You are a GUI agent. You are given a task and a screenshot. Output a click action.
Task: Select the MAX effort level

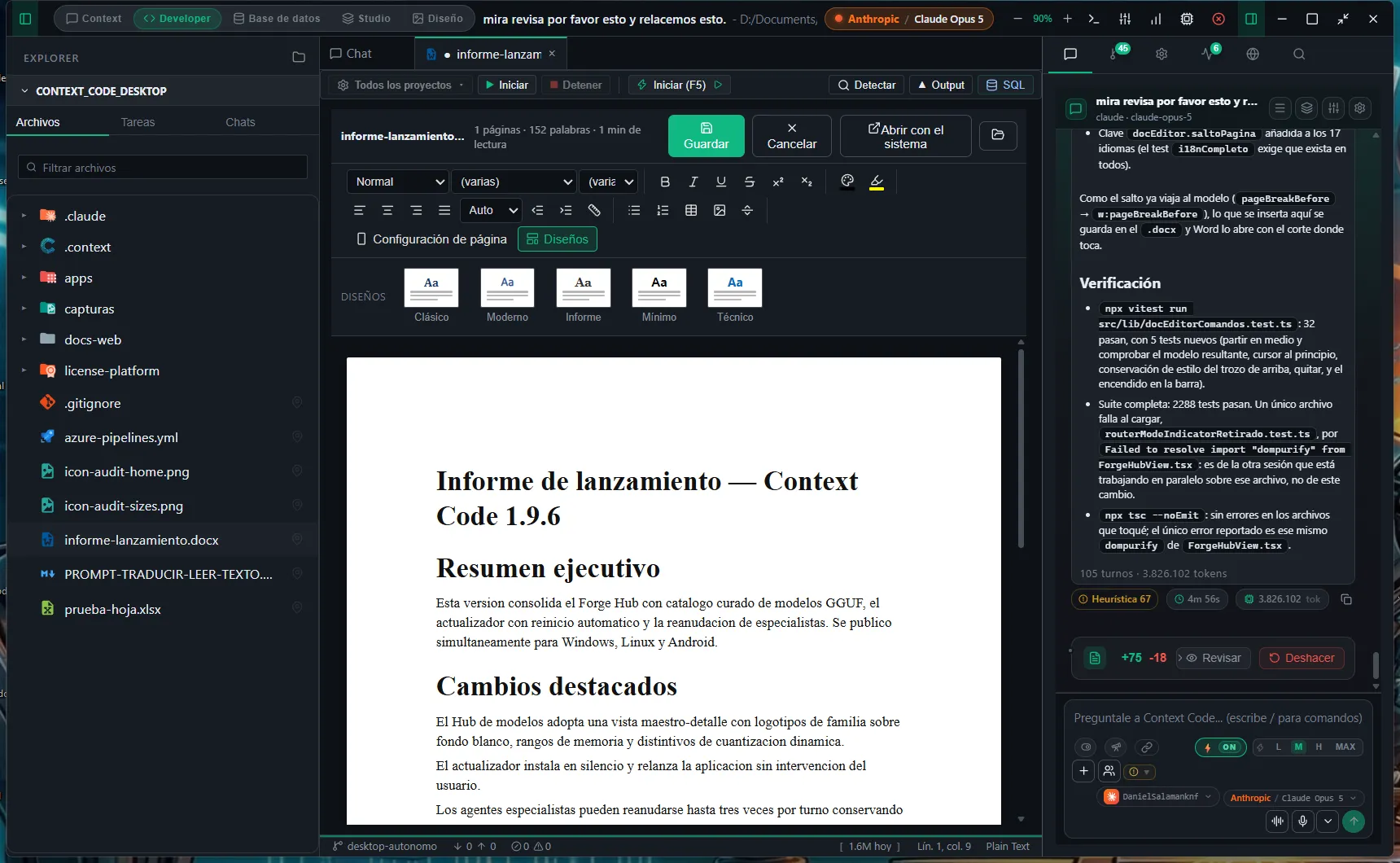pos(1345,747)
